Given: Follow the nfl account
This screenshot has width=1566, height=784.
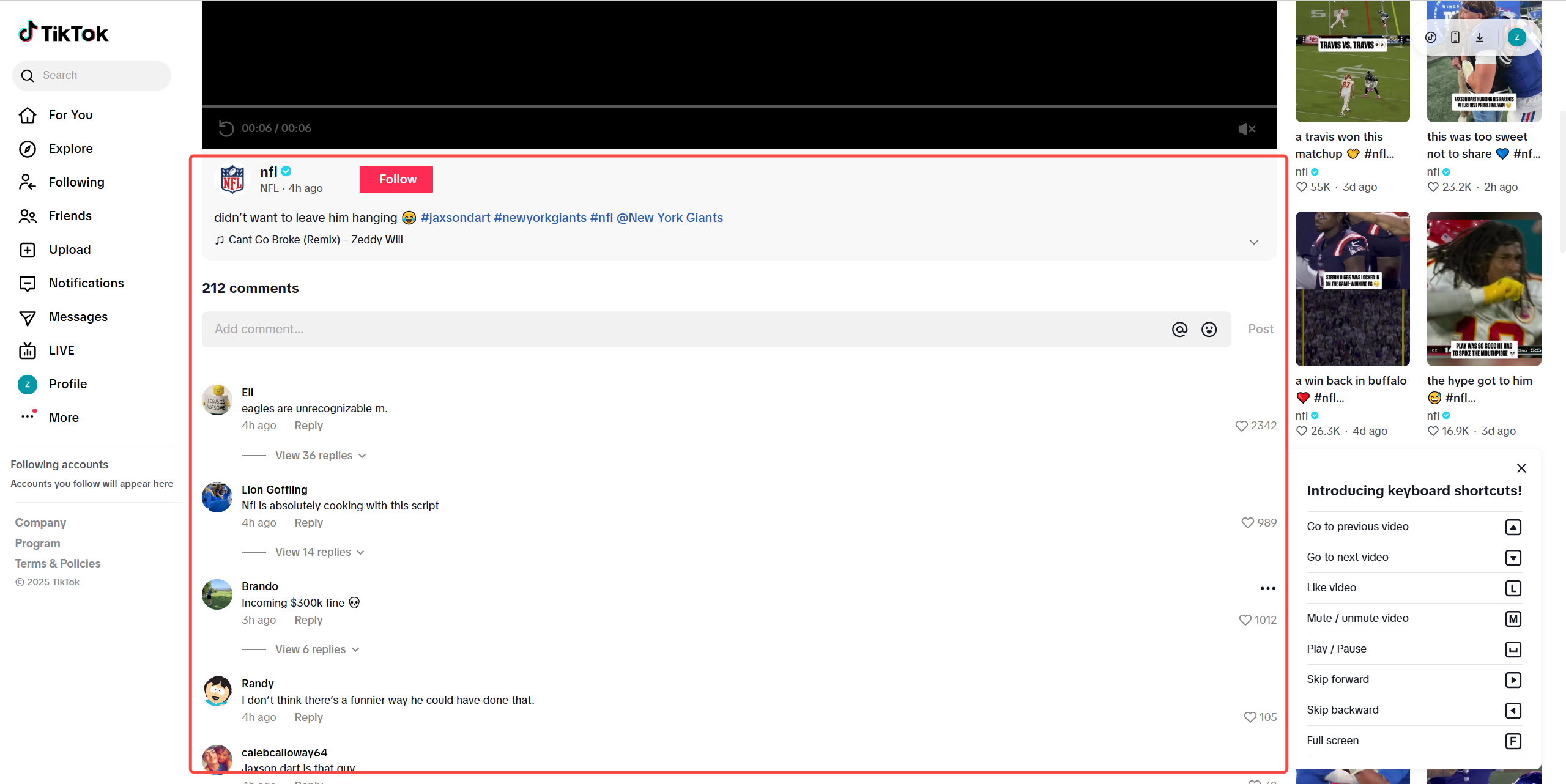Looking at the screenshot, I should tap(396, 179).
